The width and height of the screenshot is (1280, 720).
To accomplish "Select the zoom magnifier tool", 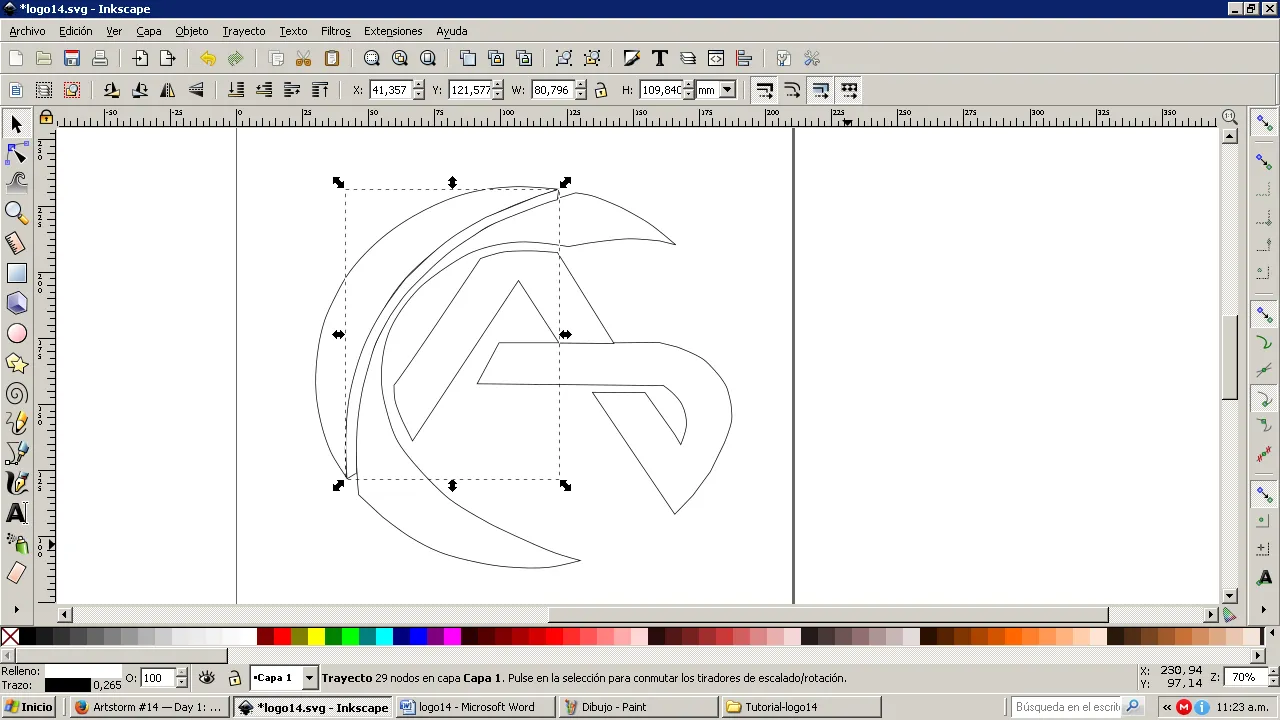I will 17,213.
